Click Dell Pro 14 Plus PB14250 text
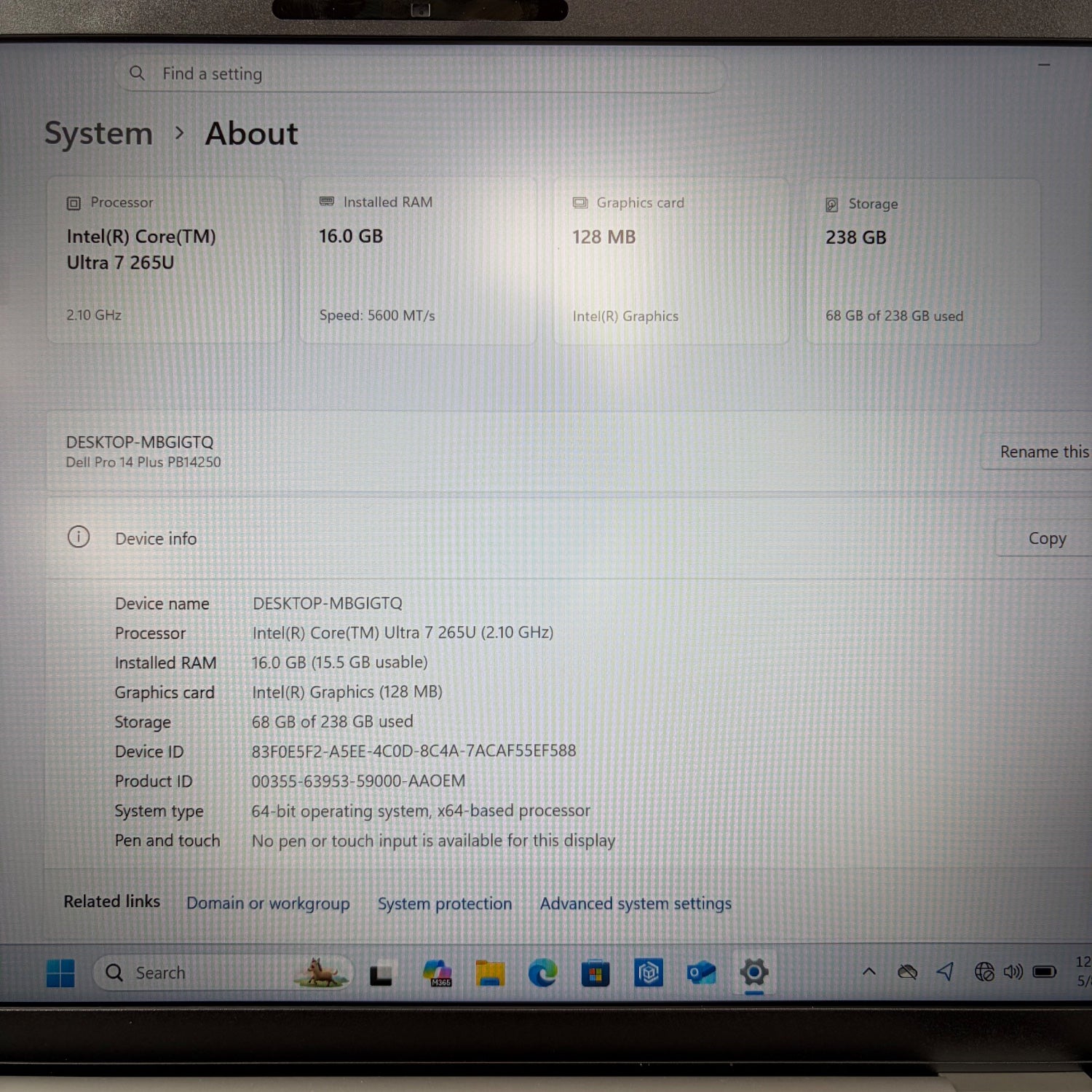Image resolution: width=1092 pixels, height=1092 pixels. click(x=143, y=462)
